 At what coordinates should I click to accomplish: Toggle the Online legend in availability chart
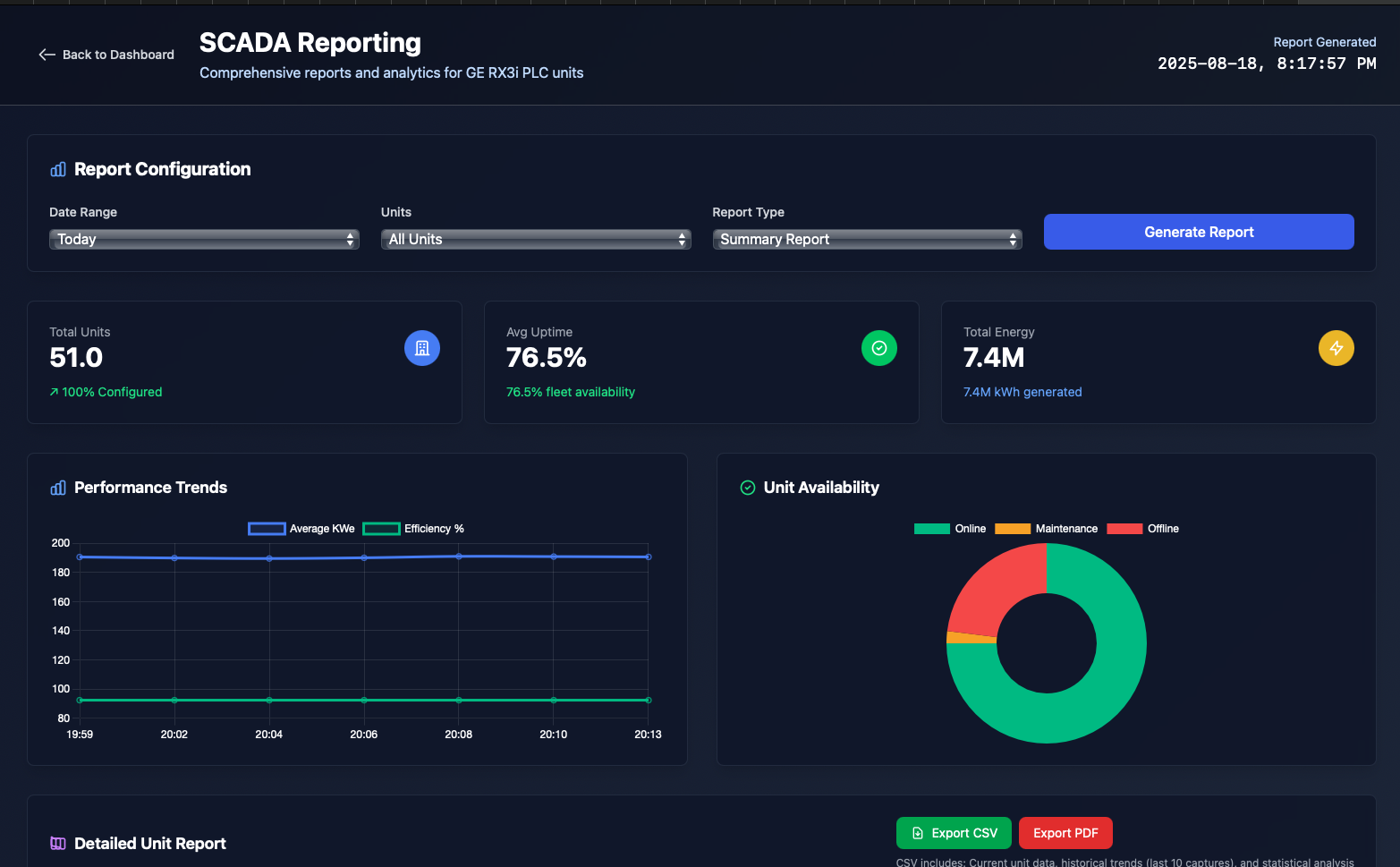(950, 529)
